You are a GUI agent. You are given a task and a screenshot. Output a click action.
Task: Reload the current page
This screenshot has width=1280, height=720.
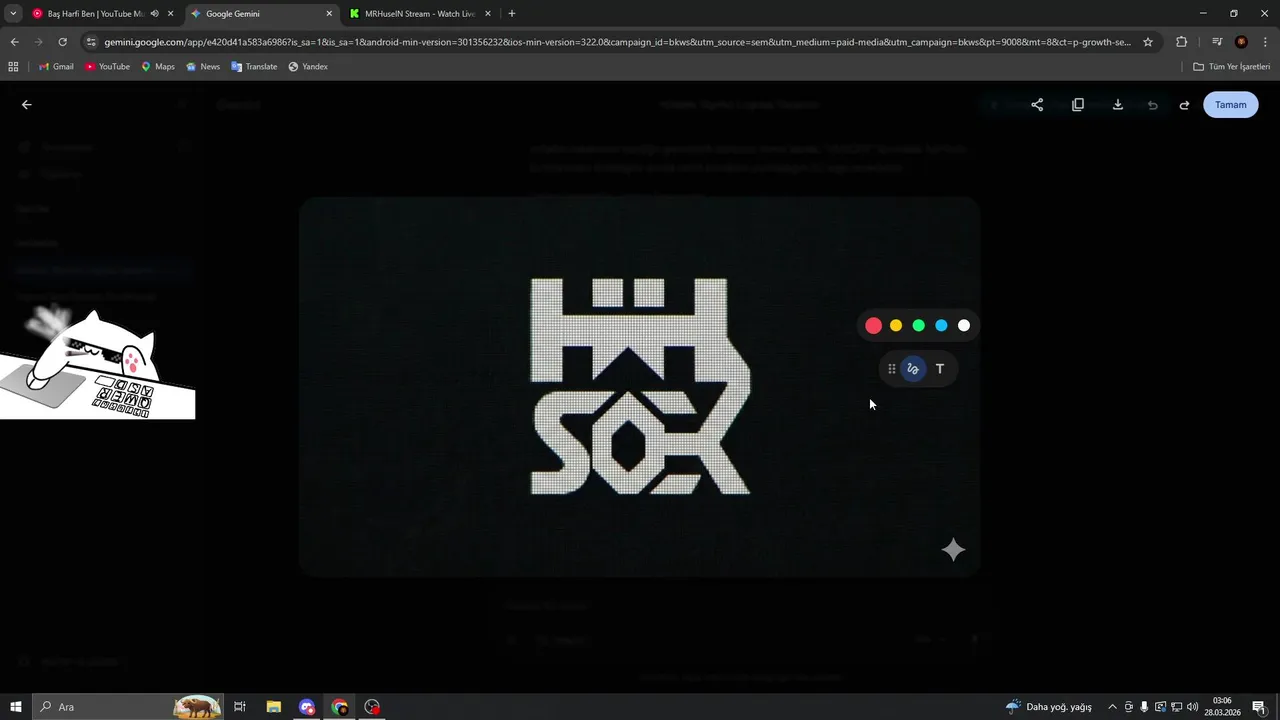pos(62,42)
